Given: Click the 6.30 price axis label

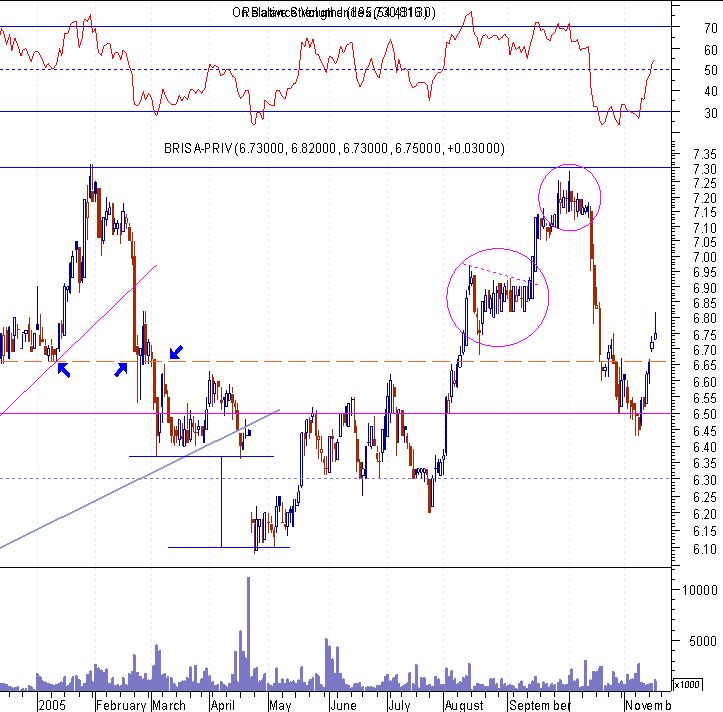Looking at the screenshot, I should pyautogui.click(x=705, y=481).
